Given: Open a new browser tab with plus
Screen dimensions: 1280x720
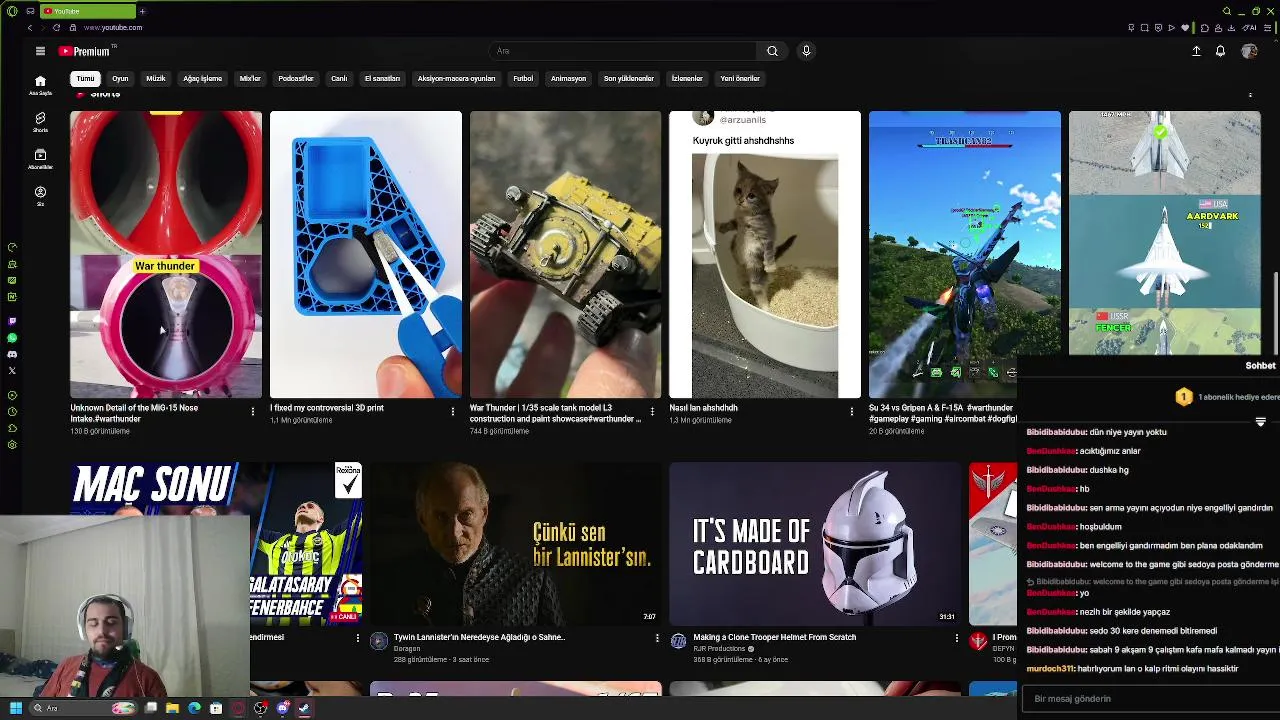Looking at the screenshot, I should pos(142,11).
